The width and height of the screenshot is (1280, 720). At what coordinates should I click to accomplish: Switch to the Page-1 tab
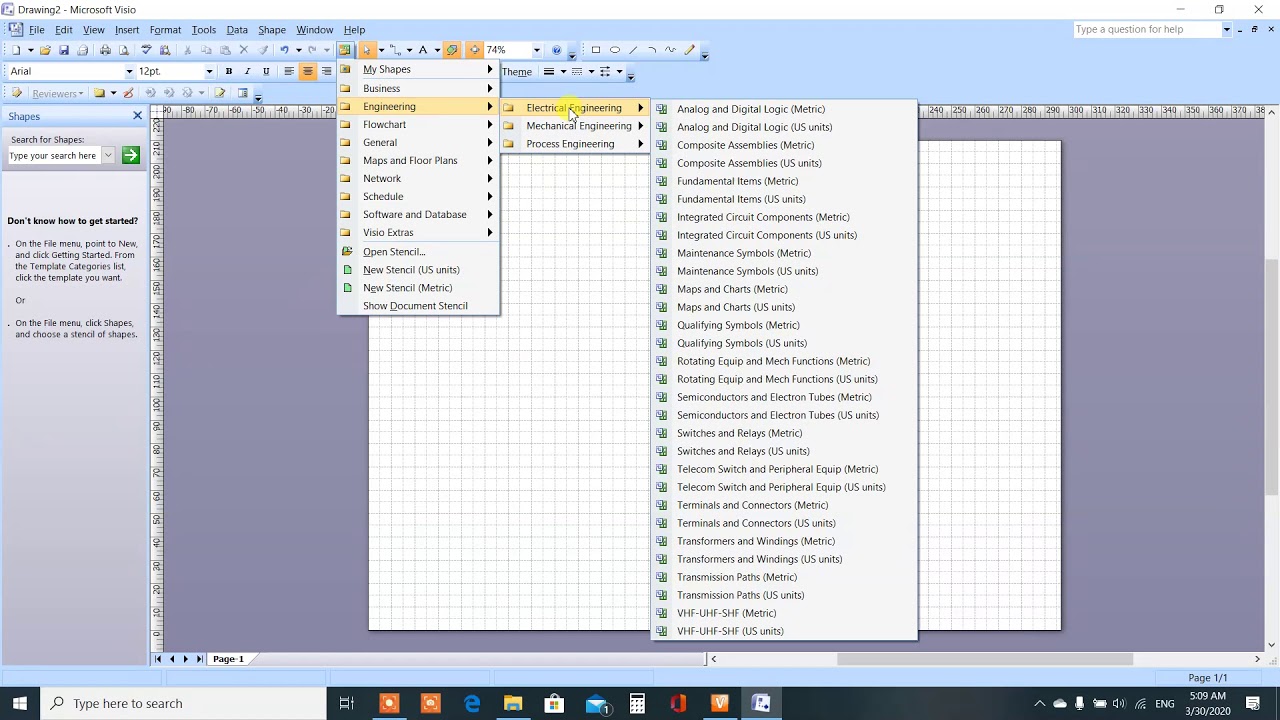228,659
